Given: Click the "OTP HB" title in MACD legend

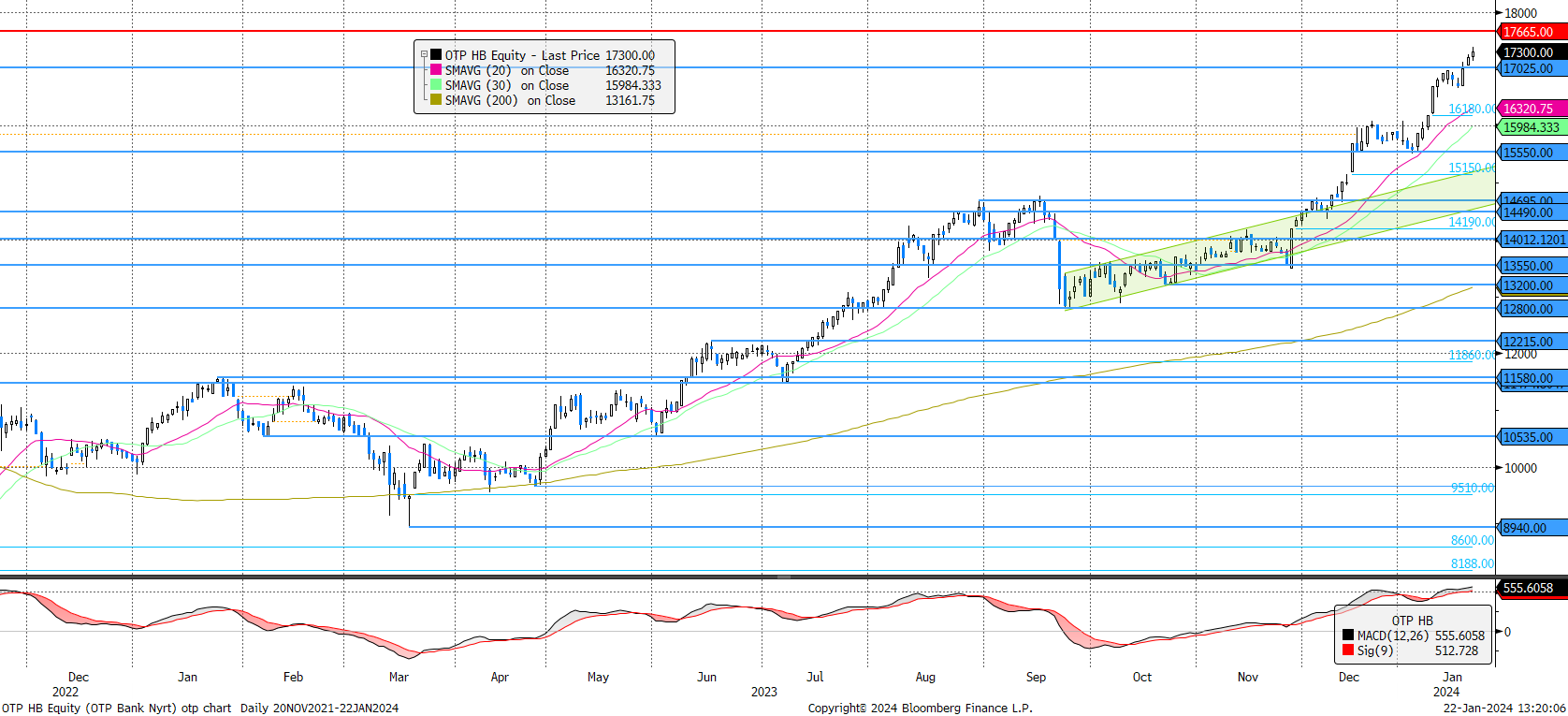Looking at the screenshot, I should (x=1412, y=621).
